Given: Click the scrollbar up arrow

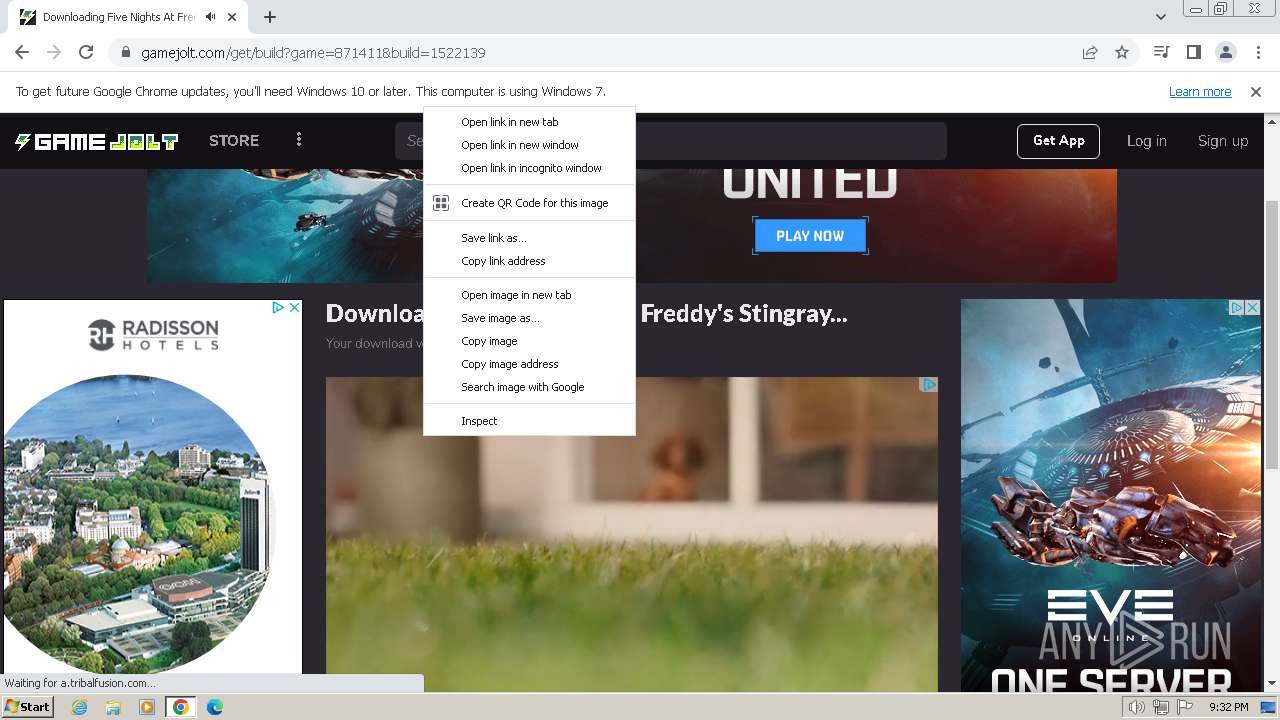Looking at the screenshot, I should 1272,121.
